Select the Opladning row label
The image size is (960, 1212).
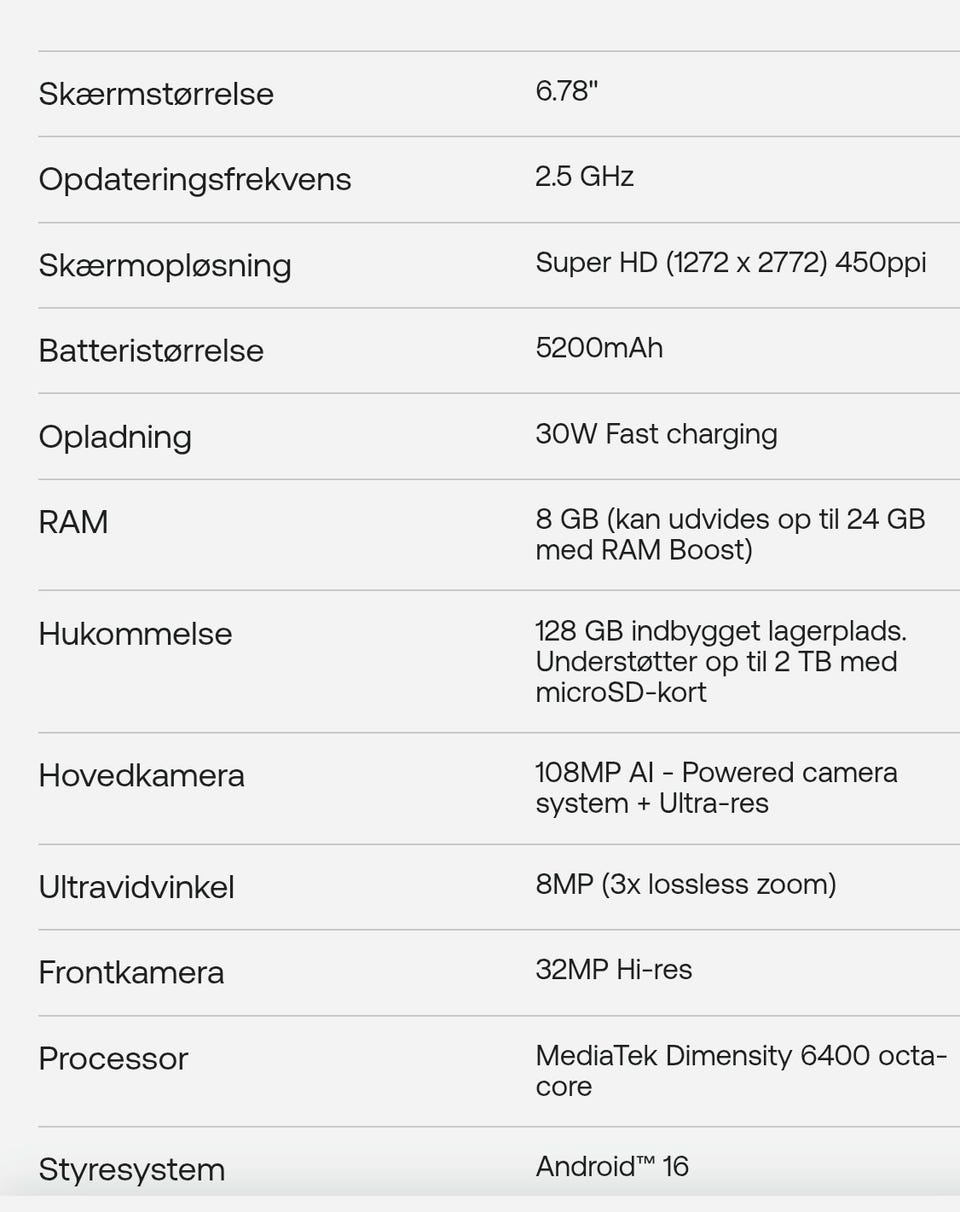[x=115, y=437]
